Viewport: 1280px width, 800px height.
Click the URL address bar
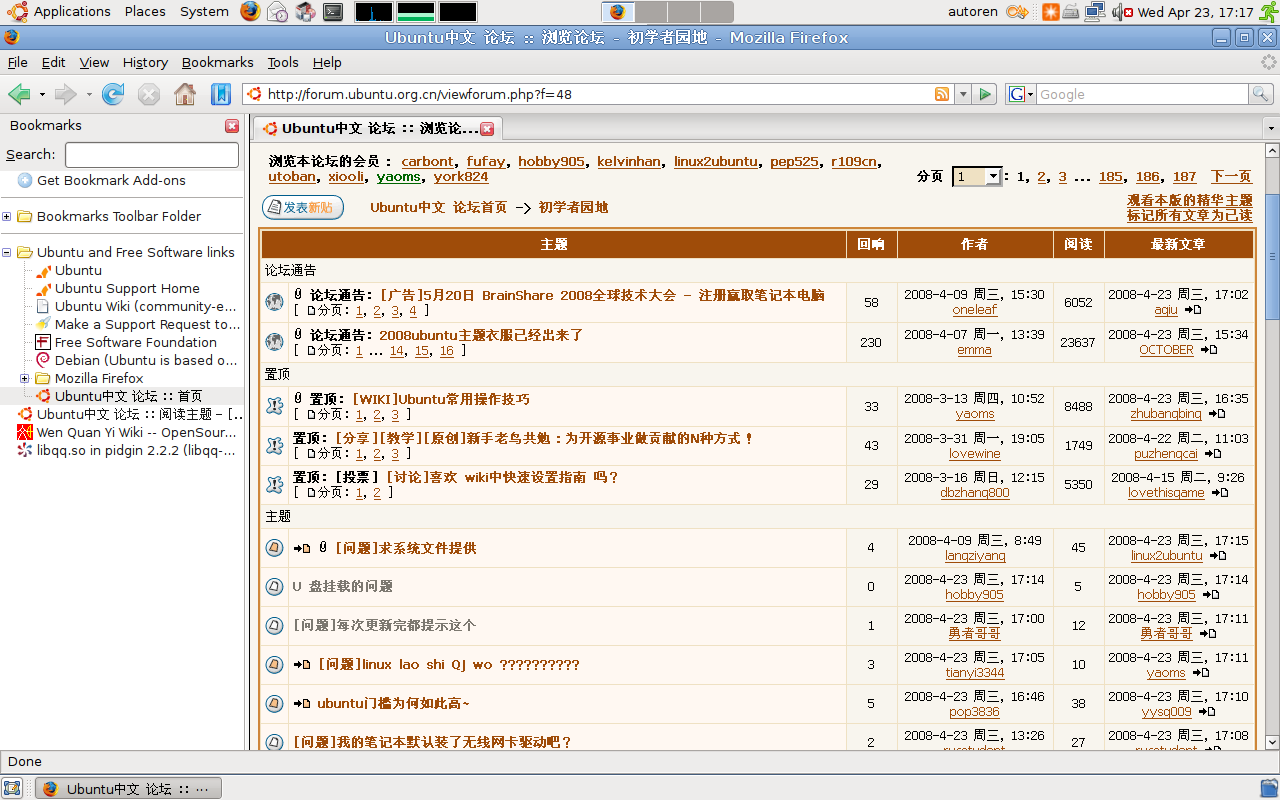pyautogui.click(x=597, y=94)
